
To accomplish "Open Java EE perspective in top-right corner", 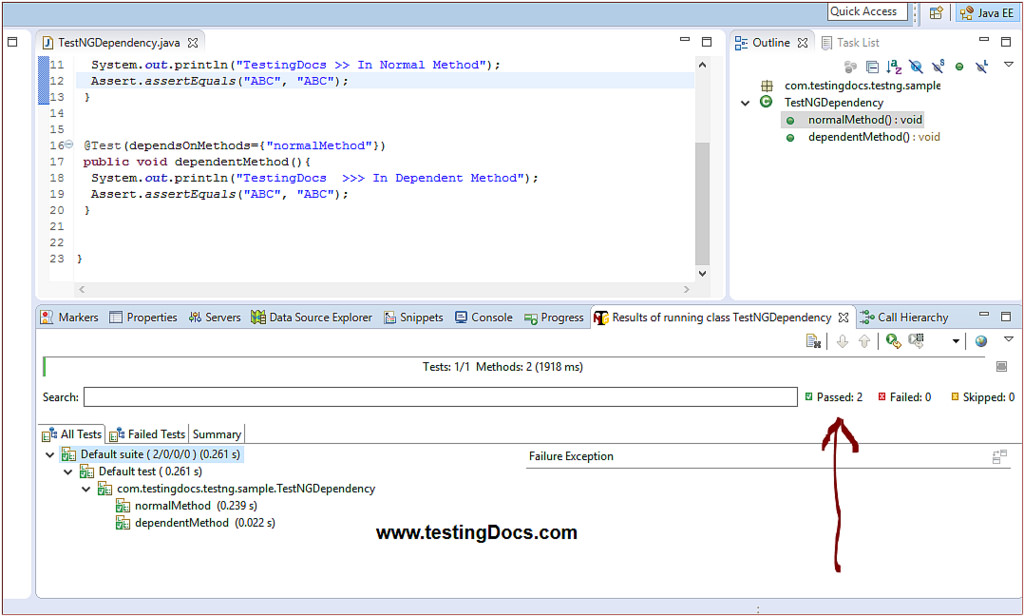I will tap(986, 13).
